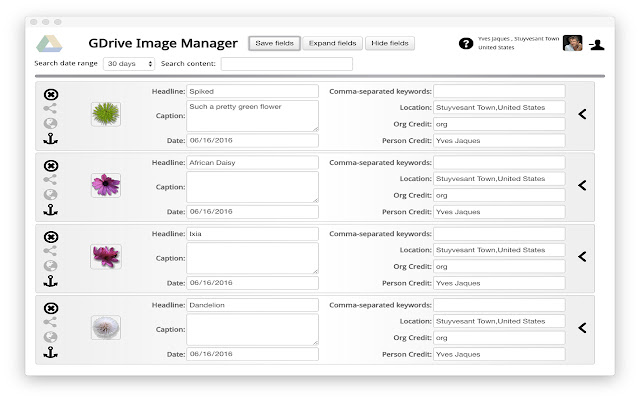Open the help question mark icon
Screen dimensions: 640x400
click(x=466, y=43)
